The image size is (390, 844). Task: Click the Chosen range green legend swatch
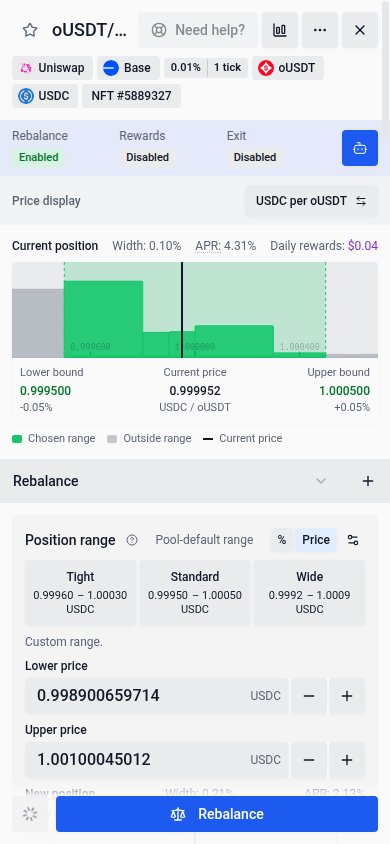tap(17, 439)
